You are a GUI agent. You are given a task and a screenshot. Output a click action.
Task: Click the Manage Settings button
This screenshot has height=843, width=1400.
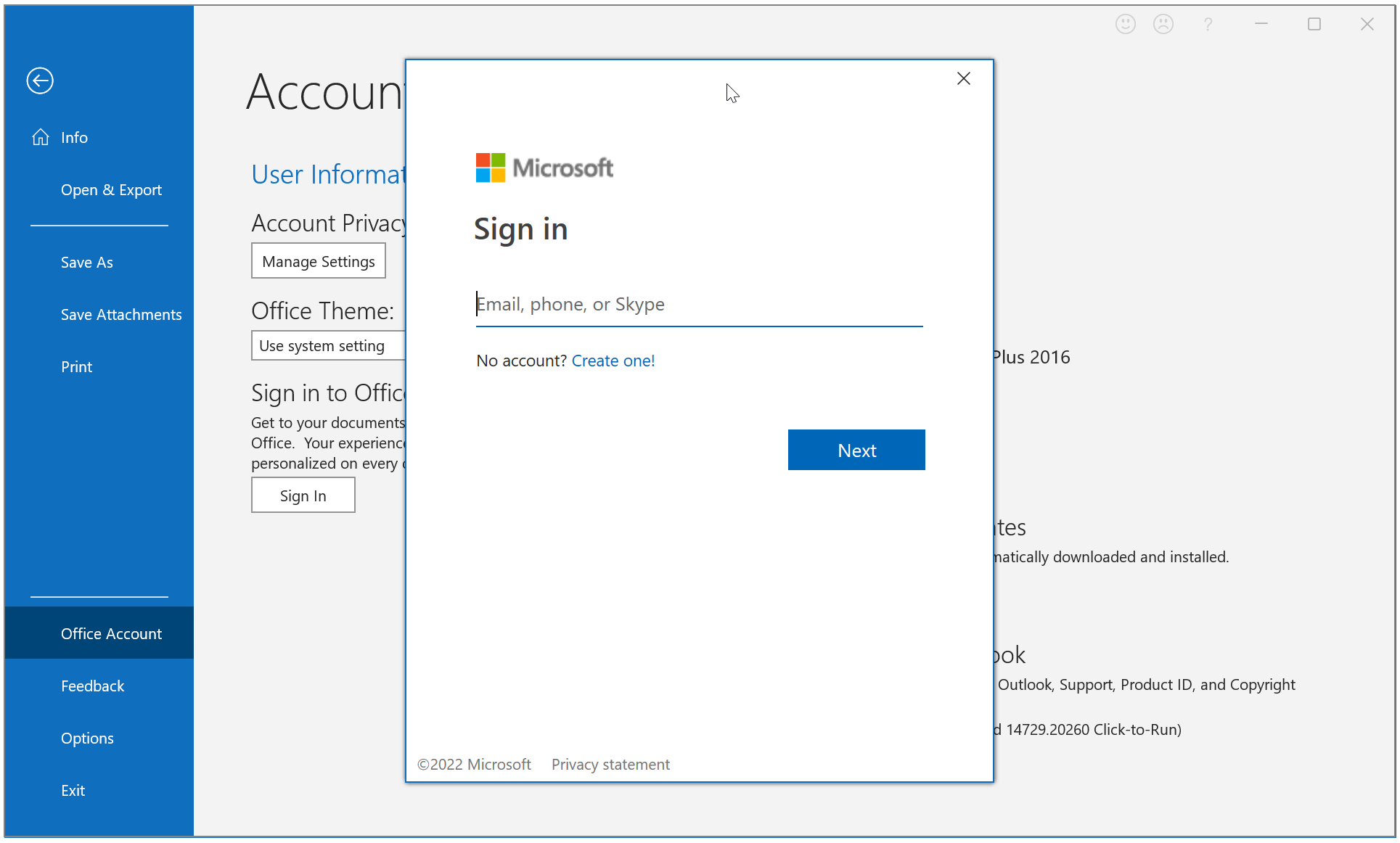(x=319, y=261)
